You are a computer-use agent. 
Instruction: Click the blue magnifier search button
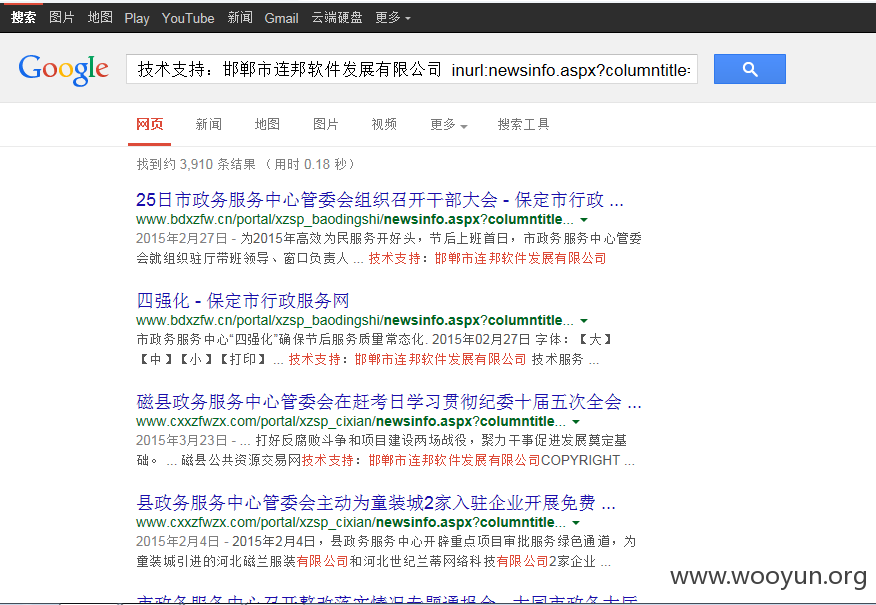[x=750, y=69]
